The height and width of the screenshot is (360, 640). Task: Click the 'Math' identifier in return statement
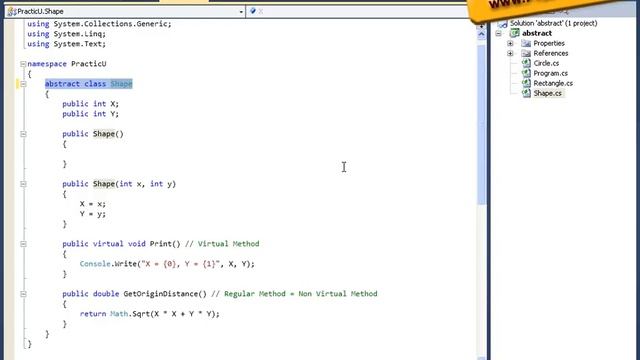click(x=119, y=314)
